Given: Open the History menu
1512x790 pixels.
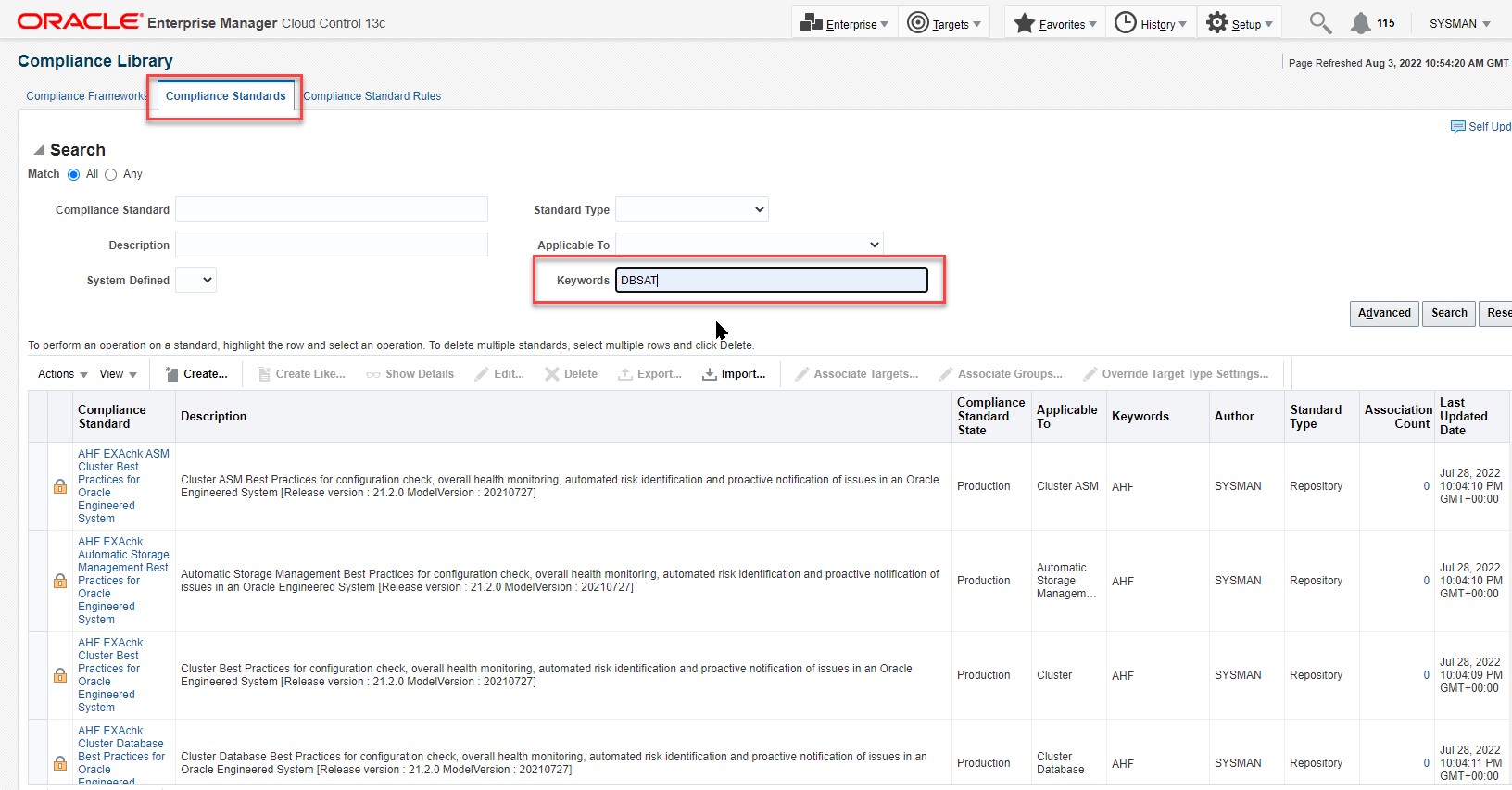Looking at the screenshot, I should tap(1150, 24).
